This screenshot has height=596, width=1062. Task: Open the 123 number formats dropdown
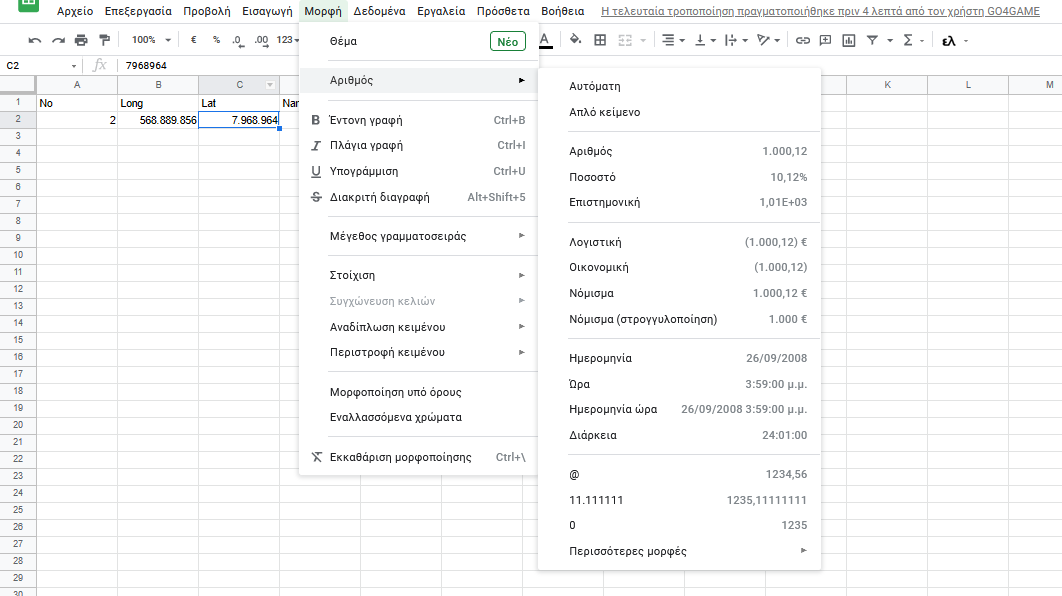(x=287, y=40)
